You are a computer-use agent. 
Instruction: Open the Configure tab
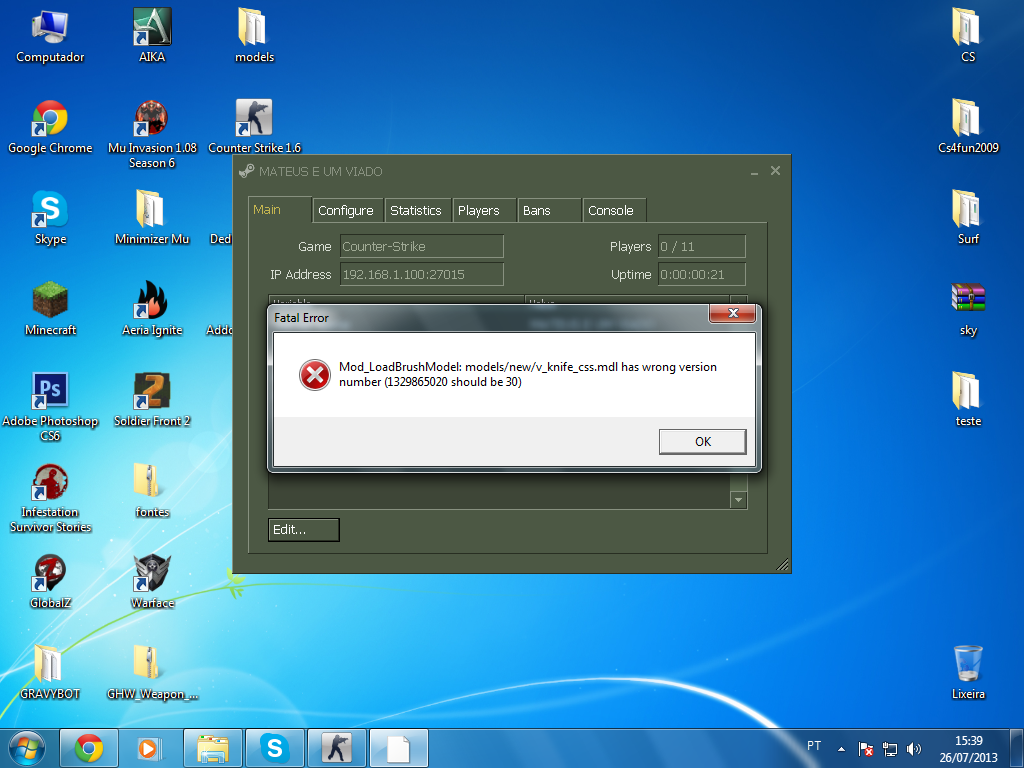tap(346, 210)
